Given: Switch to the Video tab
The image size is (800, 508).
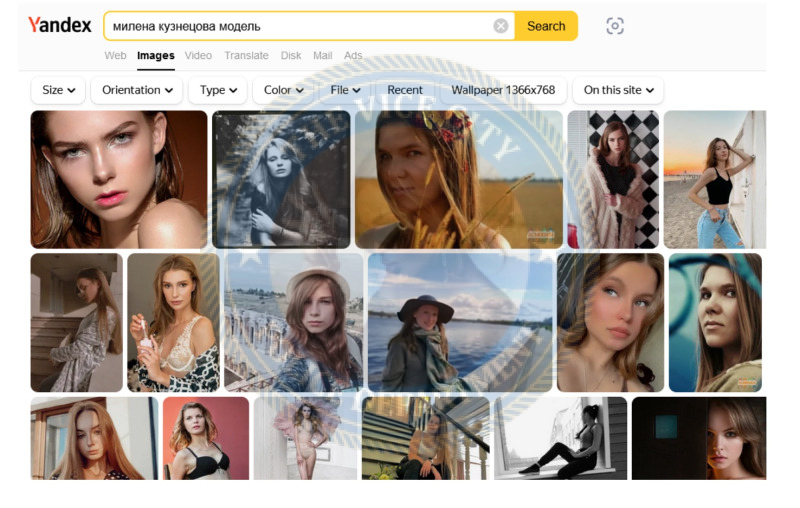Looking at the screenshot, I should click(x=198, y=56).
